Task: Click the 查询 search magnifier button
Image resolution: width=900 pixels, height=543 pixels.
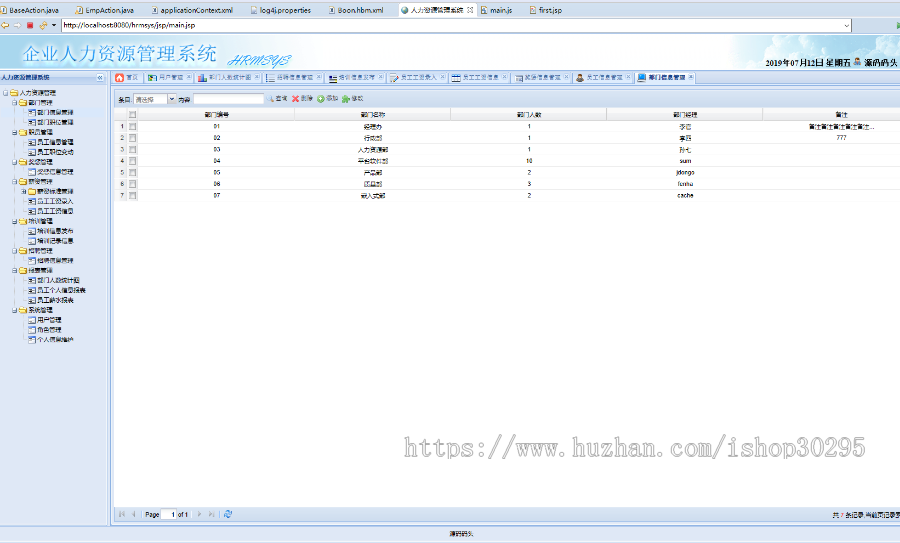Action: coord(277,99)
